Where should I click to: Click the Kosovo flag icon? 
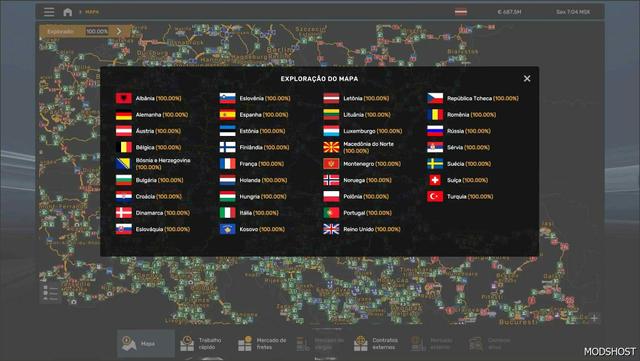[x=227, y=229]
